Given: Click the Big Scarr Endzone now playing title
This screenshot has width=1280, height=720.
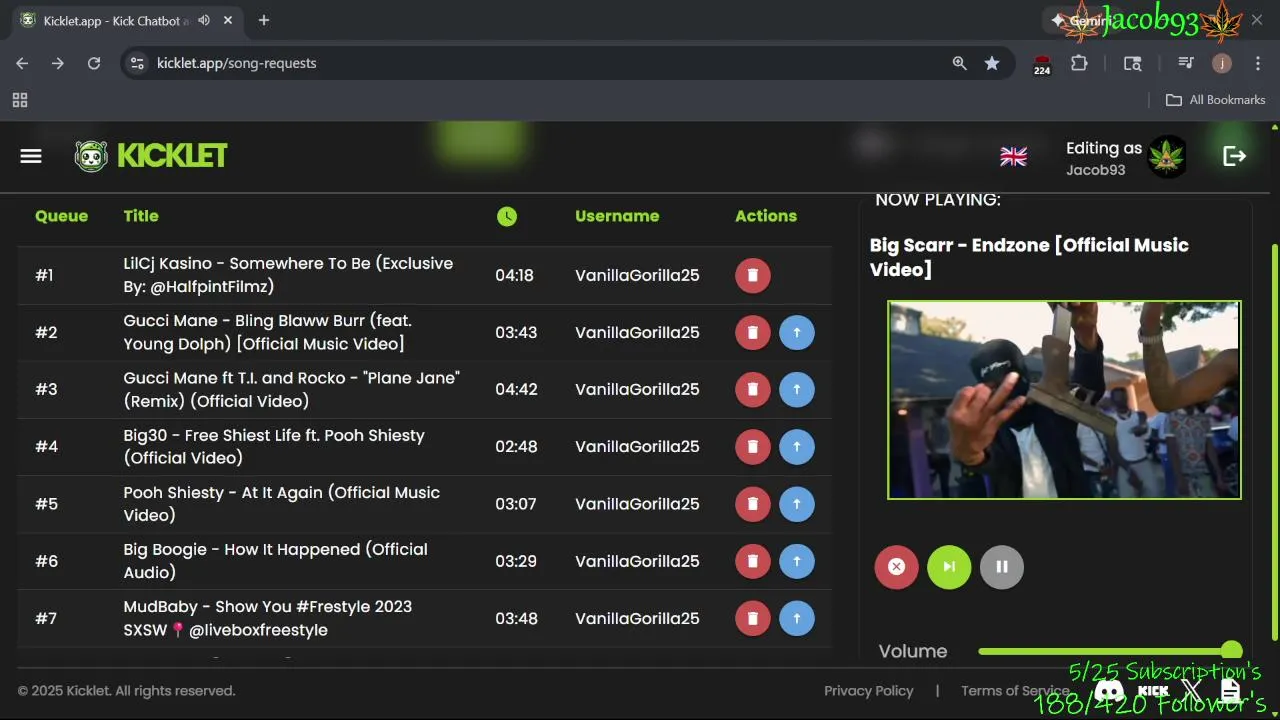Looking at the screenshot, I should pyautogui.click(x=1029, y=257).
